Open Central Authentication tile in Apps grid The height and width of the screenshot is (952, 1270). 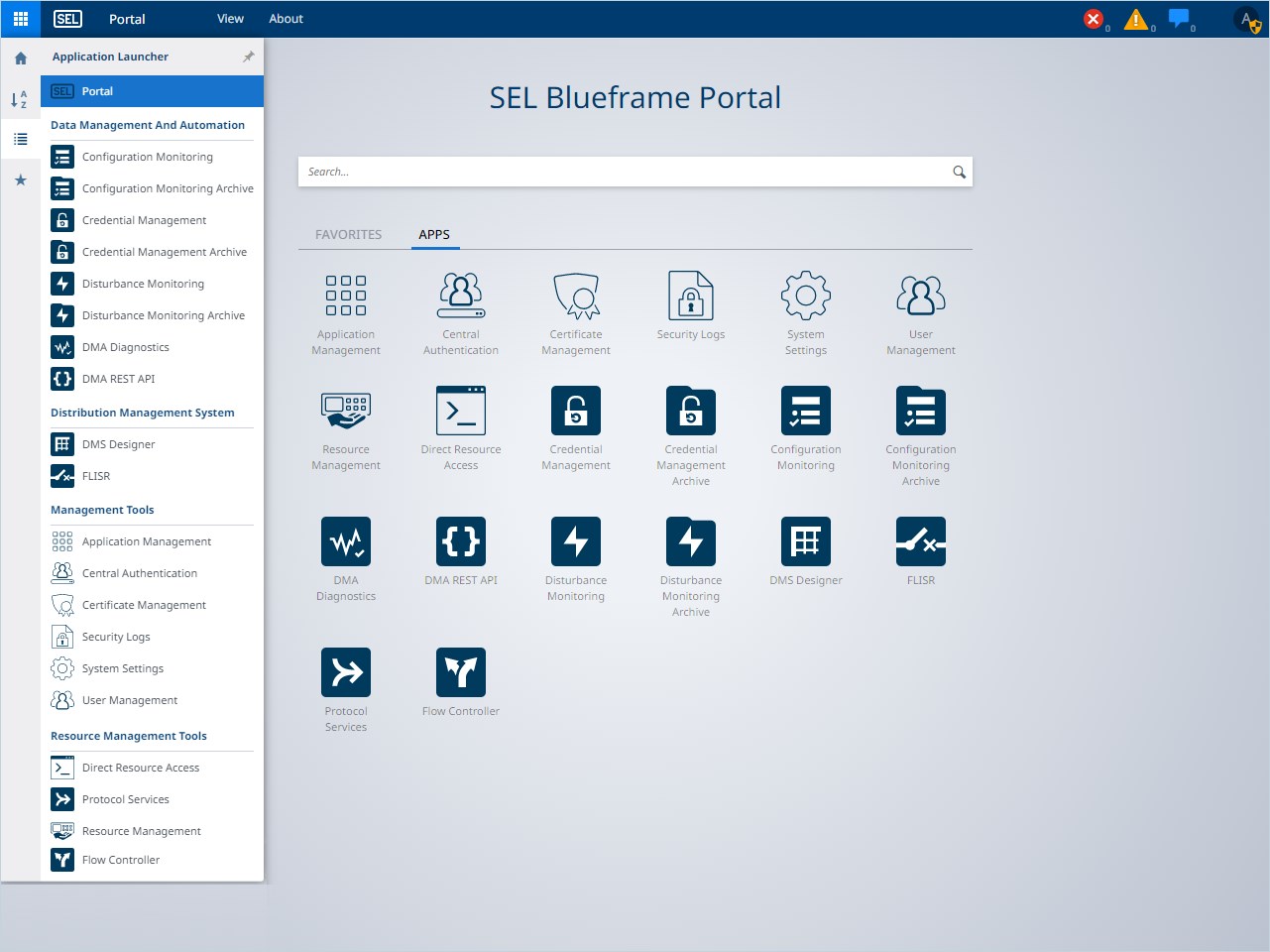click(x=461, y=313)
